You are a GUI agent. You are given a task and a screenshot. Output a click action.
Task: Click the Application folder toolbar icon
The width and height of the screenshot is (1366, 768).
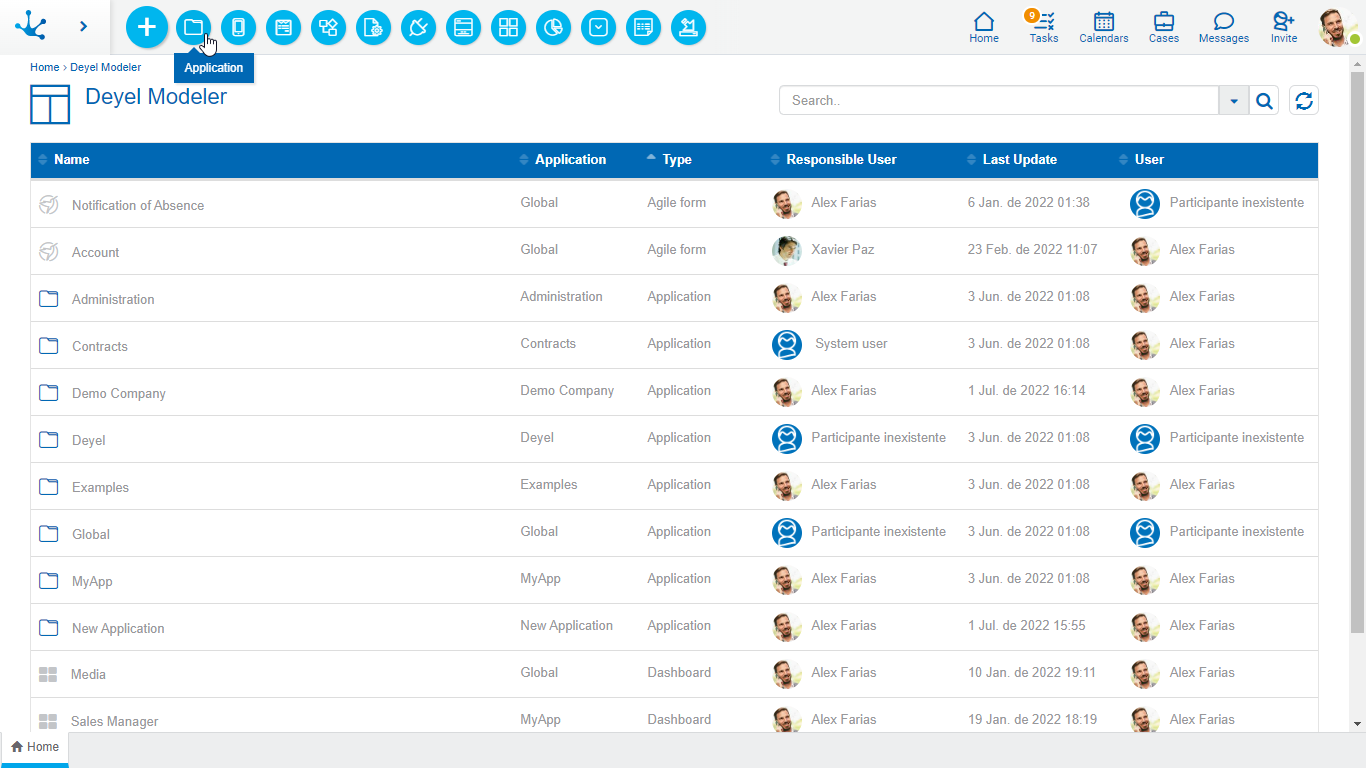click(x=193, y=27)
